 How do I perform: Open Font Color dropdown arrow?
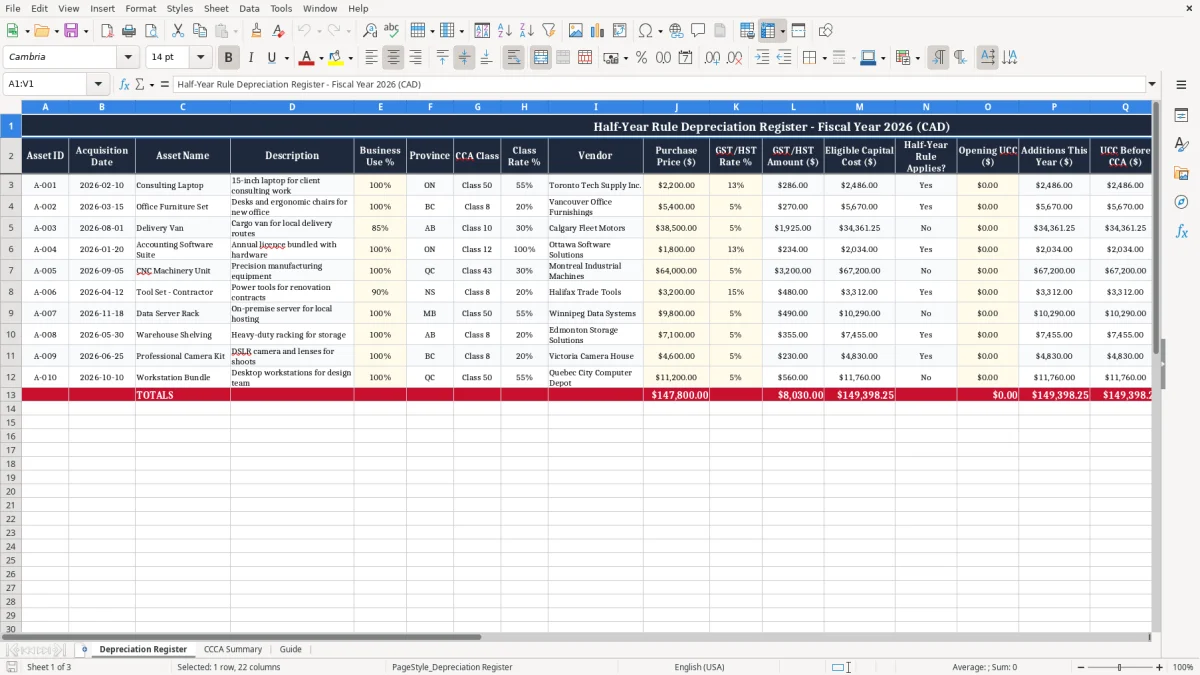click(321, 58)
